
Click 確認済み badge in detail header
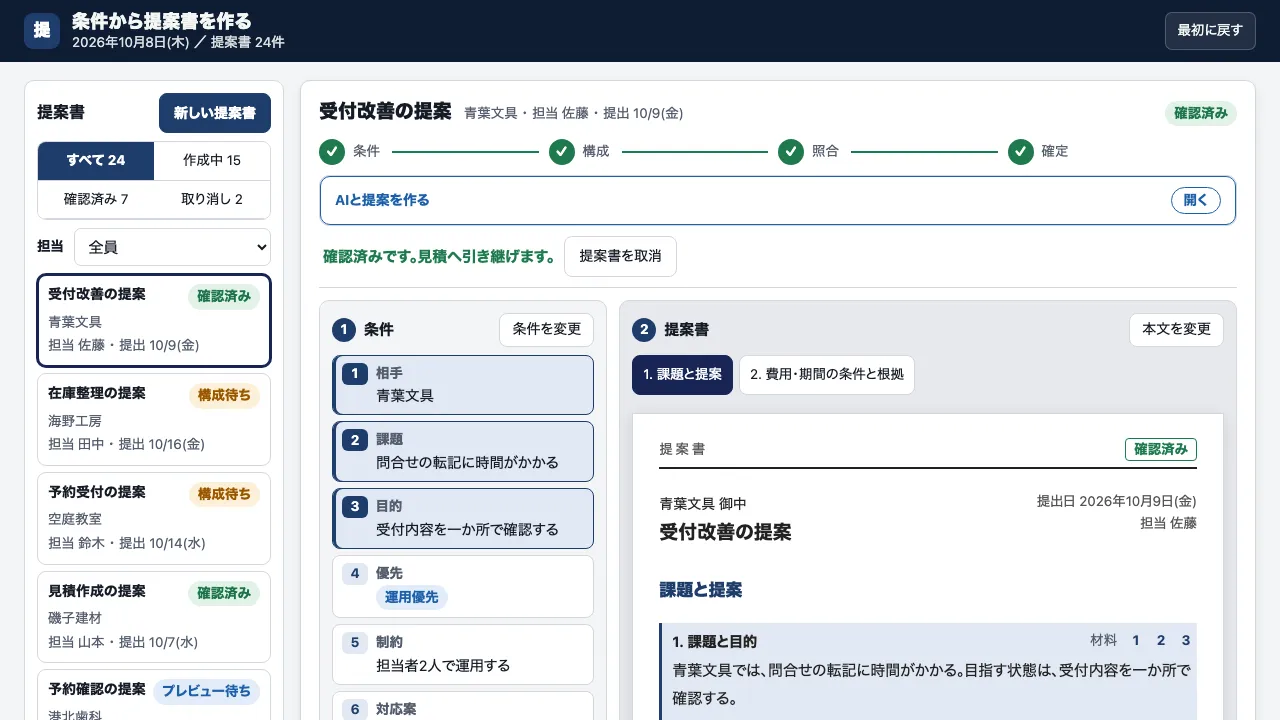pyautogui.click(x=1200, y=113)
